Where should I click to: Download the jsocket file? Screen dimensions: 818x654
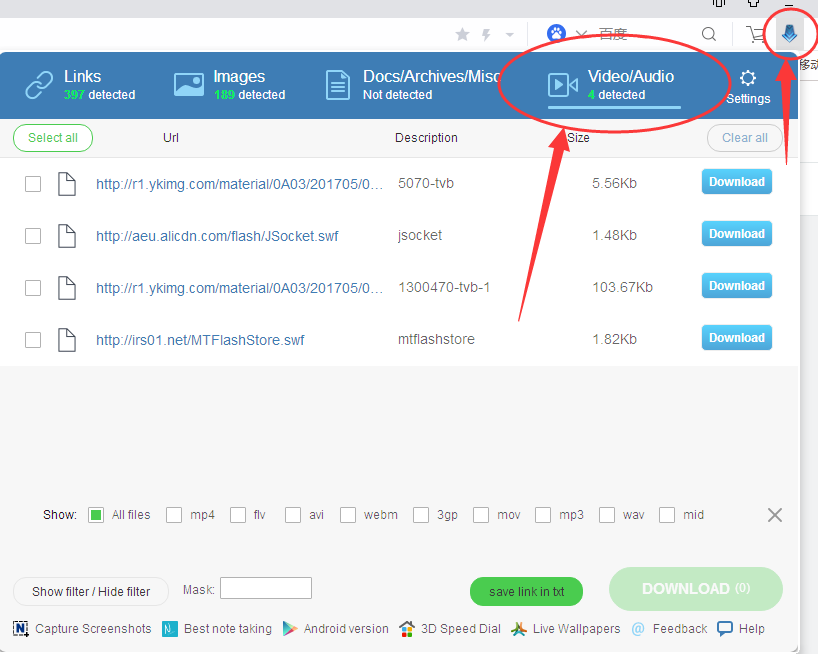[x=737, y=234]
